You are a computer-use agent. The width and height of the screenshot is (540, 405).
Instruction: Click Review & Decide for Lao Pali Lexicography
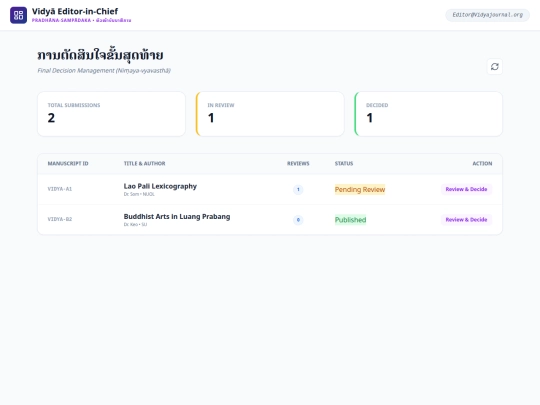click(x=466, y=189)
